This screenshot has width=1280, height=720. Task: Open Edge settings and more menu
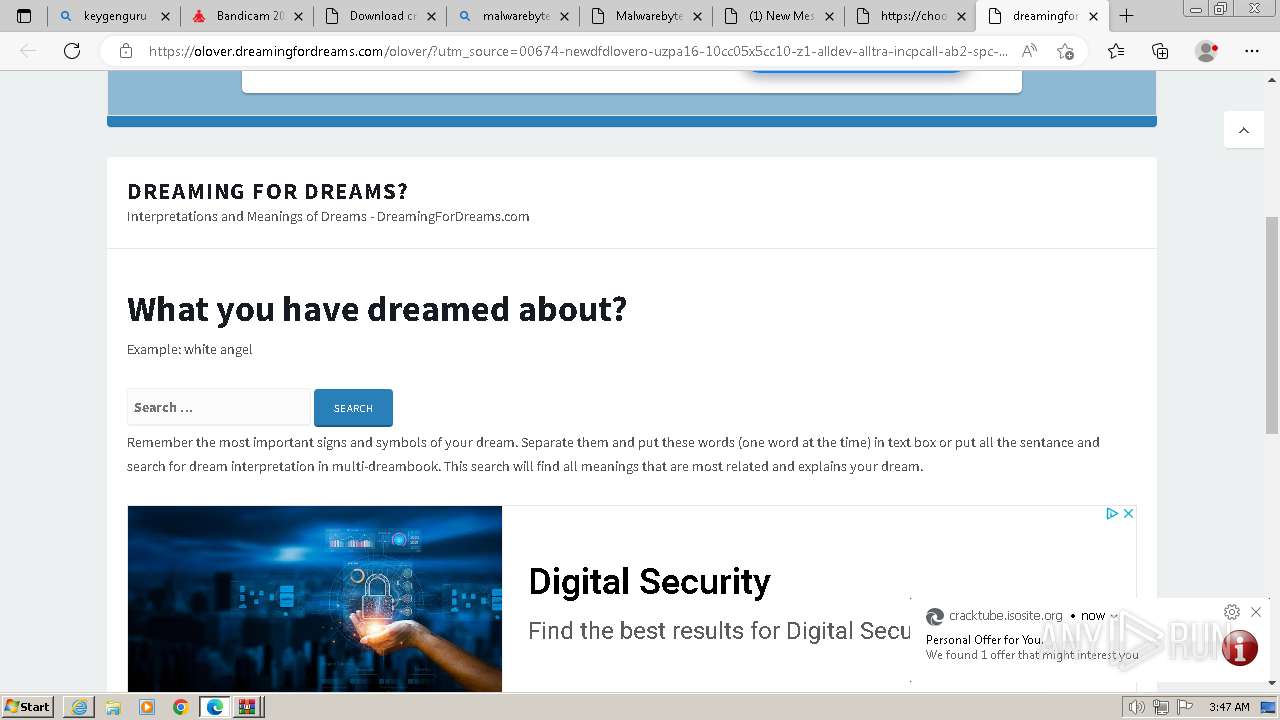[x=1252, y=51]
